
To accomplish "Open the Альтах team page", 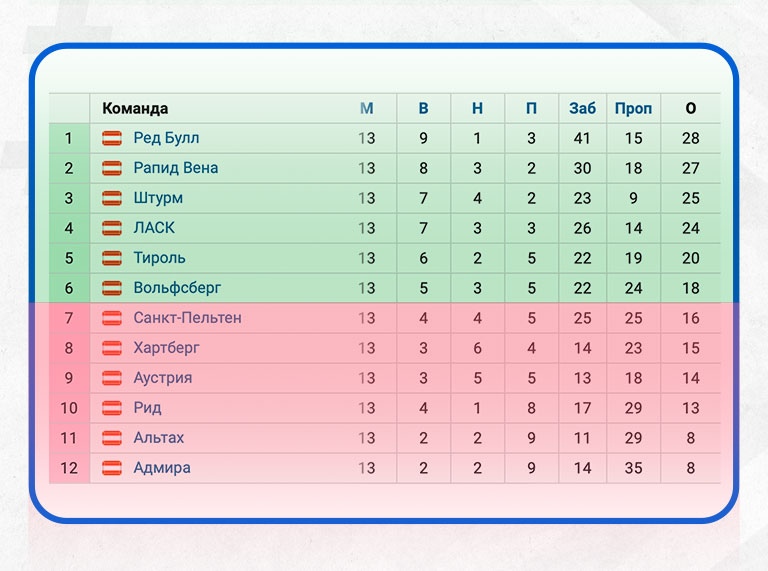I will coord(158,438).
